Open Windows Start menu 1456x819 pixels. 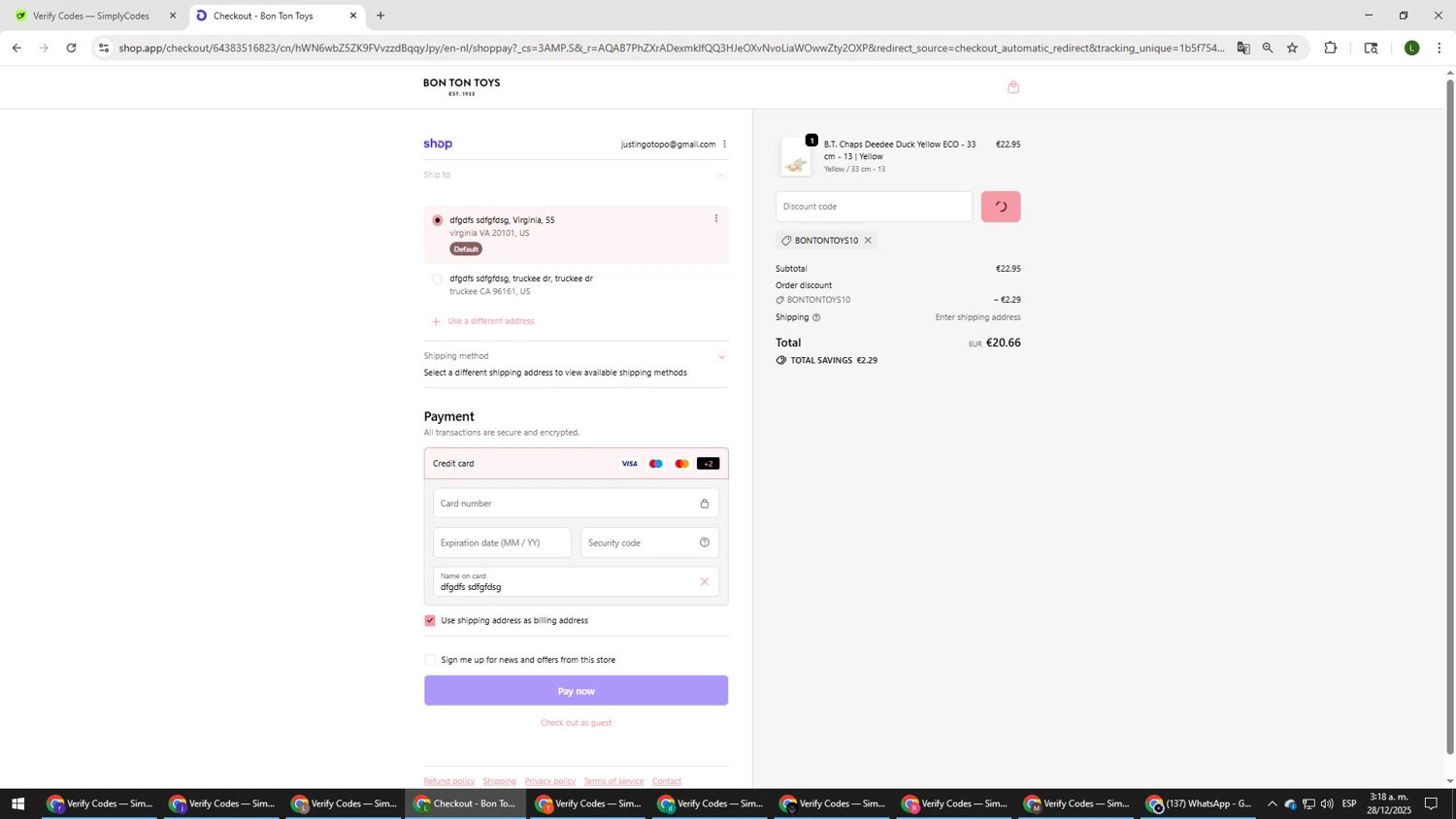pyautogui.click(x=17, y=803)
